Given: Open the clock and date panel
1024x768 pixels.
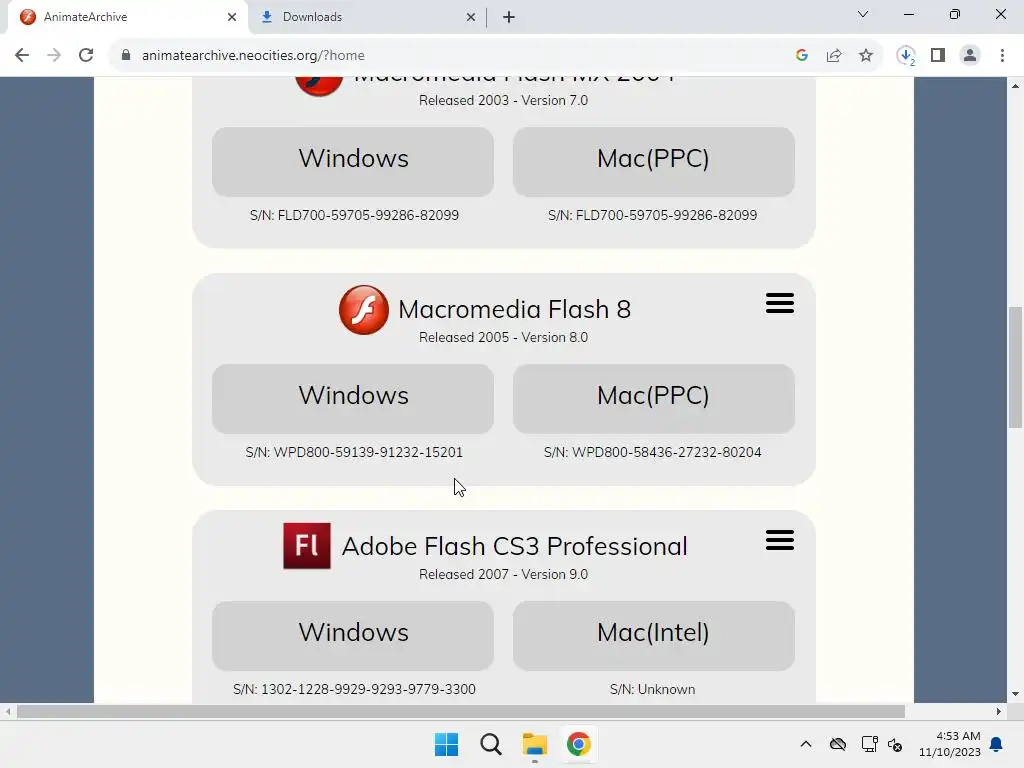Looking at the screenshot, I should pos(950,744).
